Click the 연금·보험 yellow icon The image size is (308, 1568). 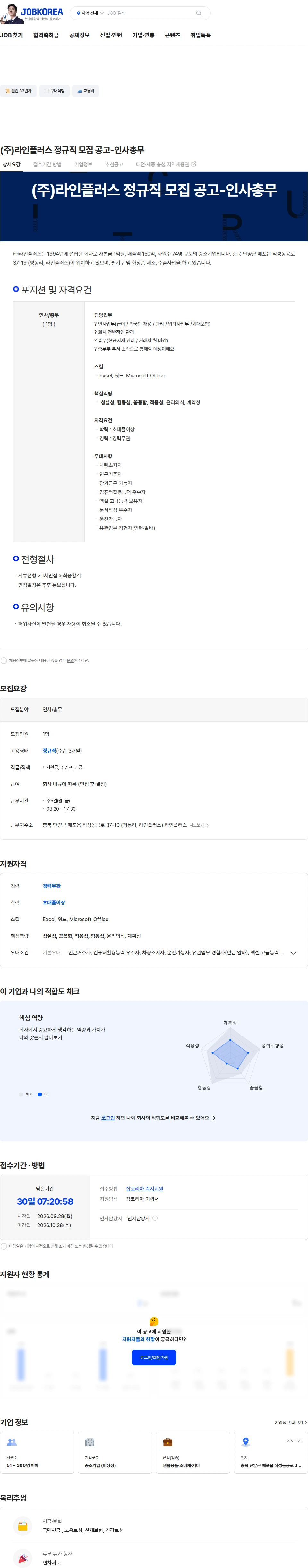click(22, 1525)
